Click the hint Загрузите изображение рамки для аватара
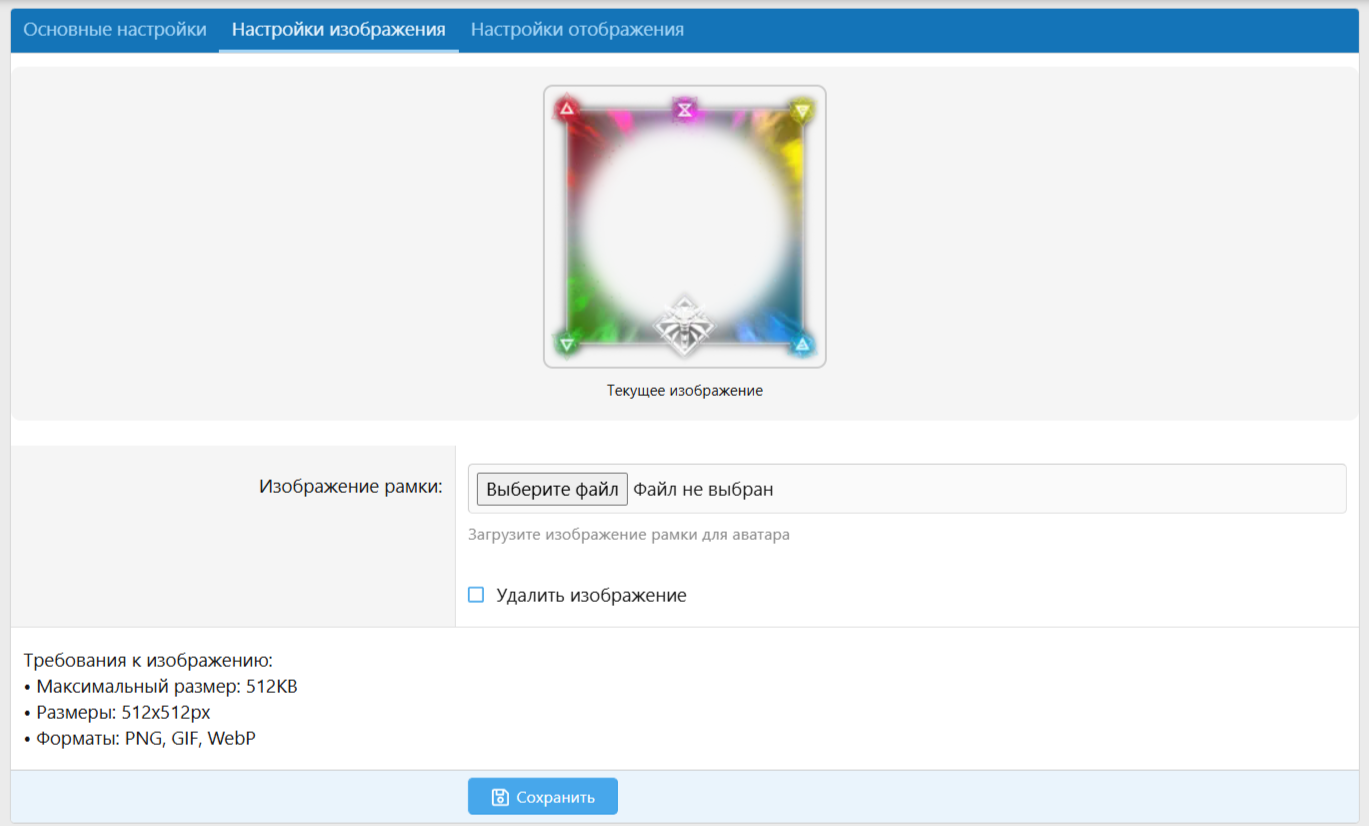 pyautogui.click(x=628, y=535)
